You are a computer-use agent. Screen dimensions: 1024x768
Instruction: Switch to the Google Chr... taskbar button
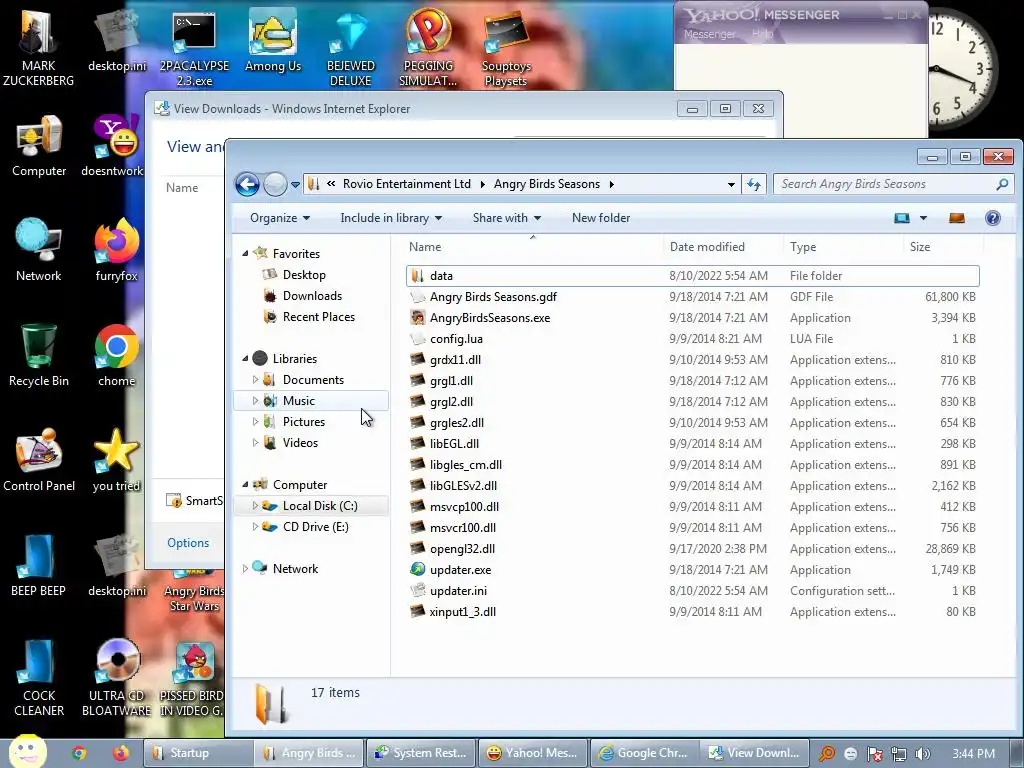coord(645,753)
